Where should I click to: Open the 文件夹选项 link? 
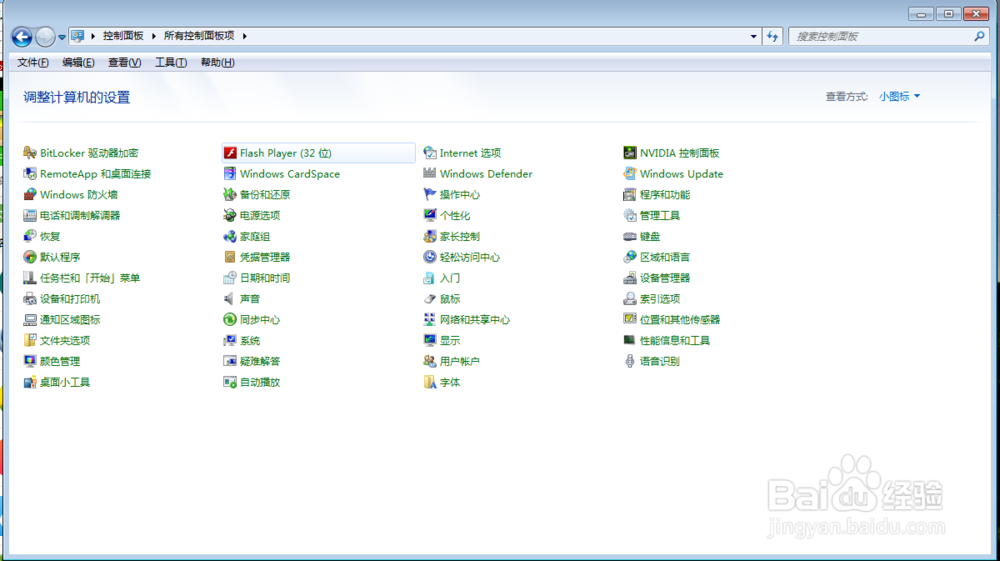65,340
